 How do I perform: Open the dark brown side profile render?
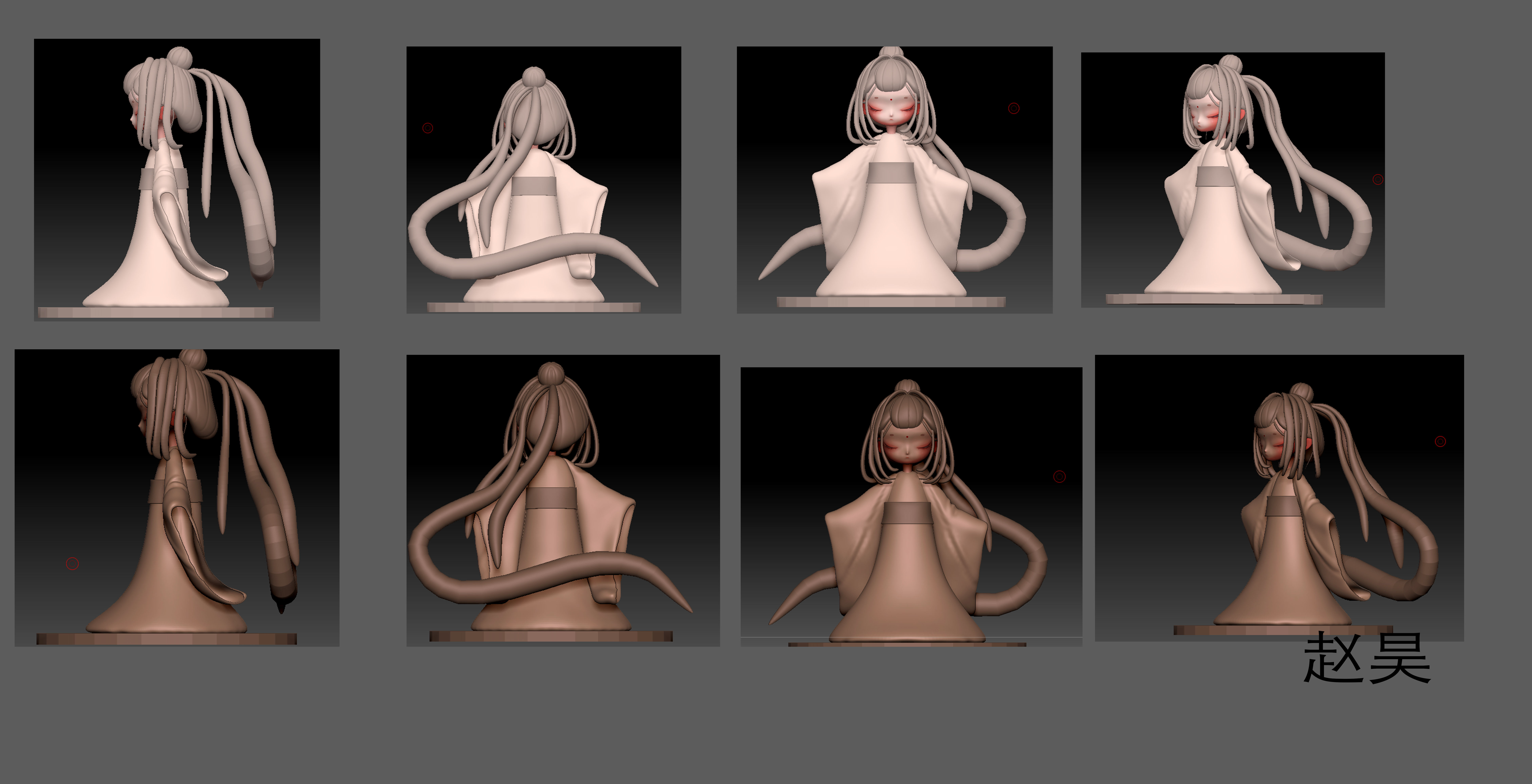177,497
